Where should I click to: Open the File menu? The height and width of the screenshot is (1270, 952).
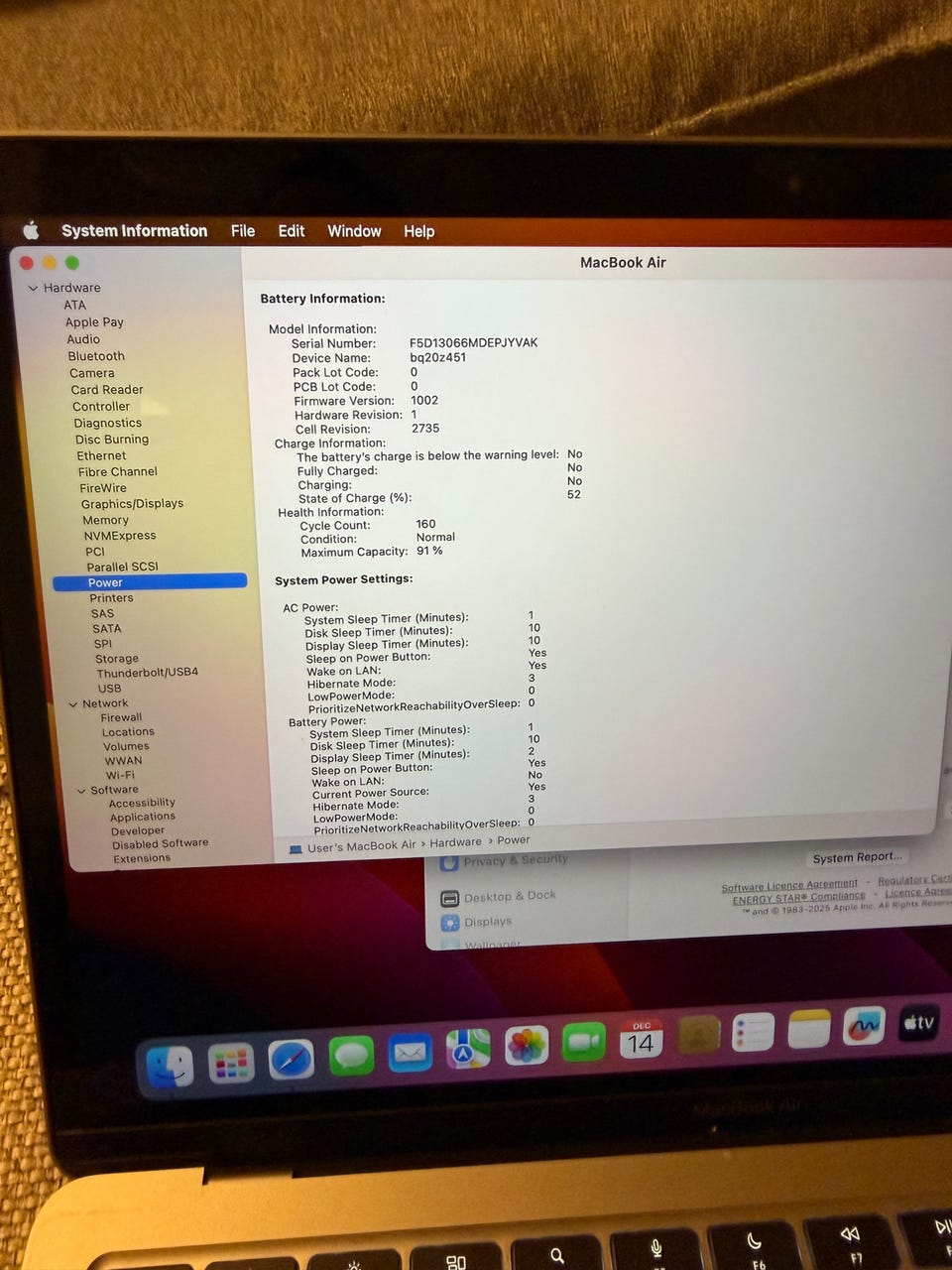tap(243, 231)
